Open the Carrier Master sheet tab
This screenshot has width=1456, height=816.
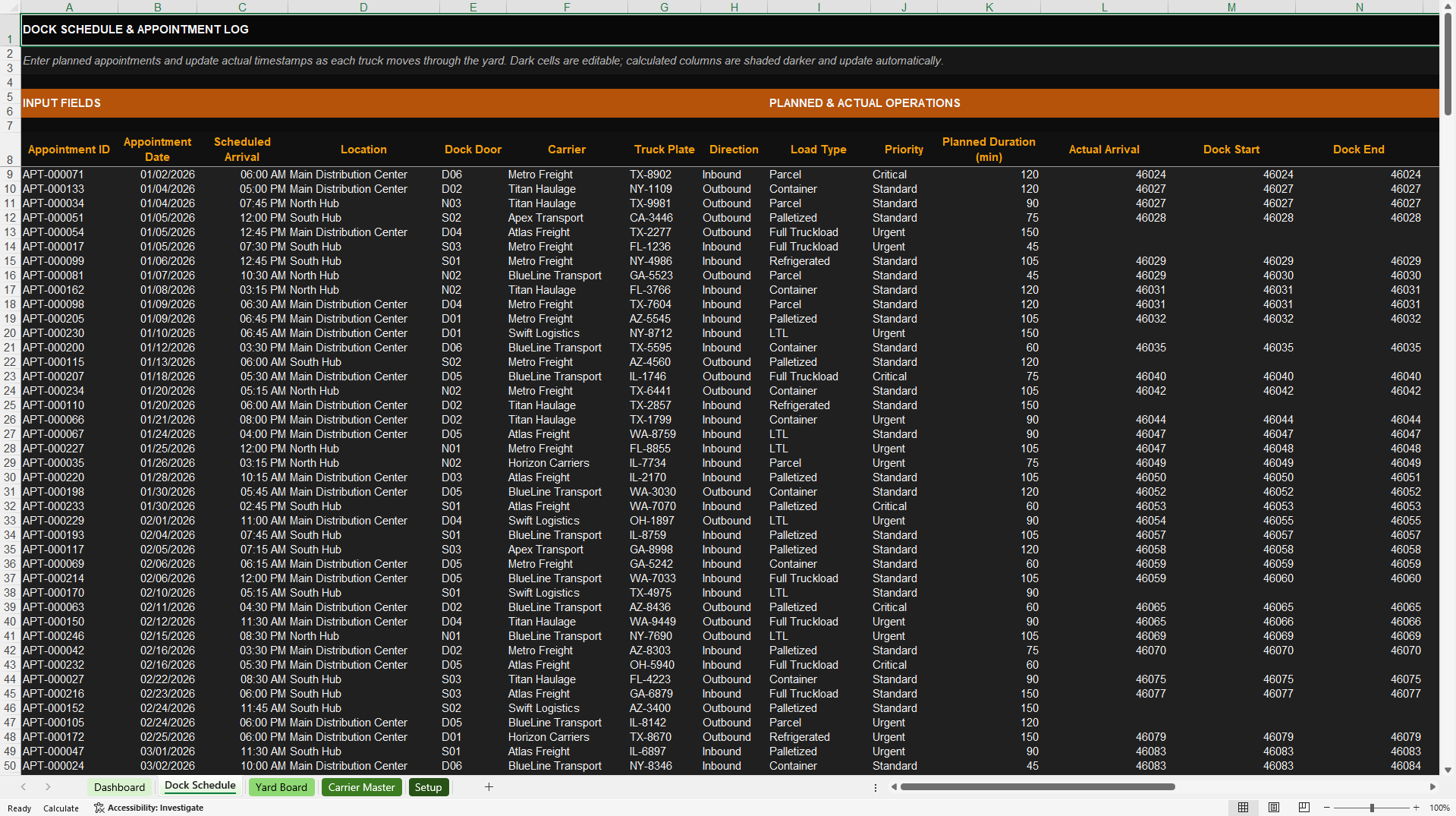(362, 787)
